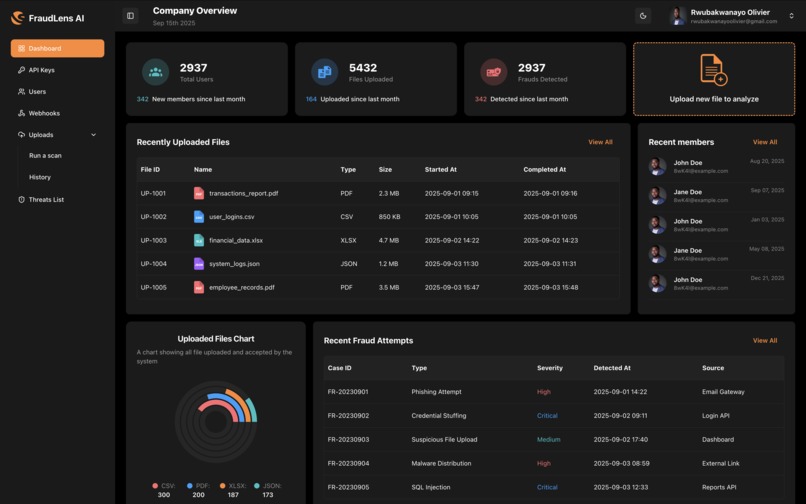
Task: Click the shield icon for Threats List
Action: (x=21, y=200)
